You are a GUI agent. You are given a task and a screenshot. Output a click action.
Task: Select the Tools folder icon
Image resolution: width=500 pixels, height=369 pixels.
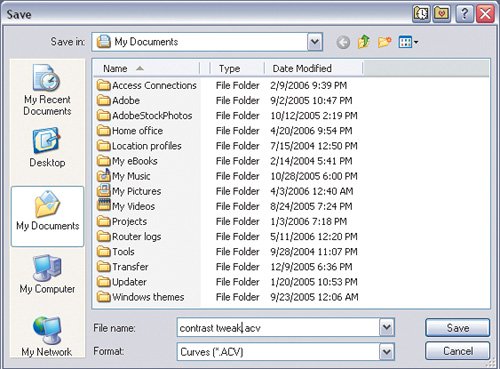coord(104,252)
